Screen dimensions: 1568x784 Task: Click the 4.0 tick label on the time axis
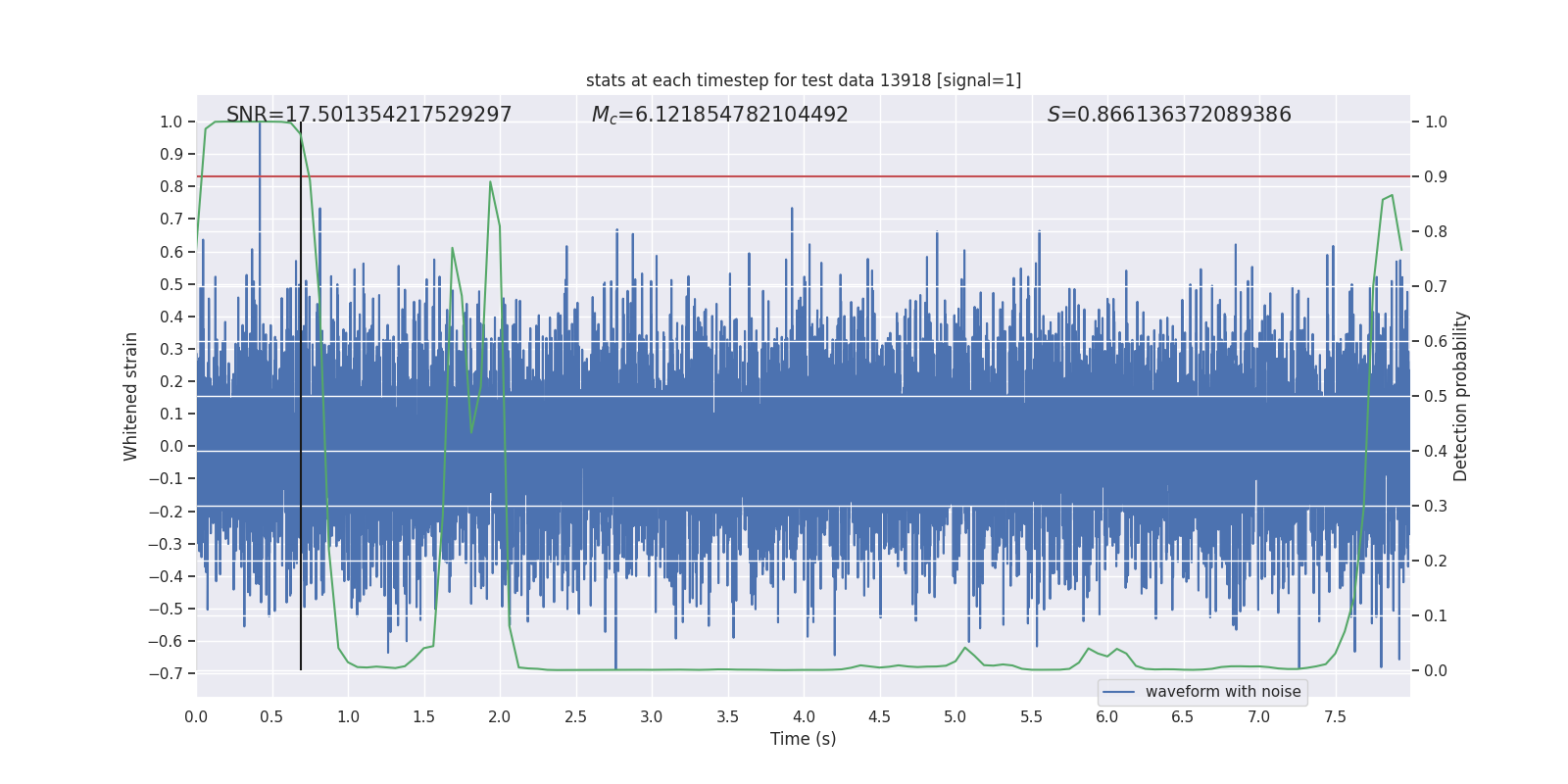coord(804,716)
